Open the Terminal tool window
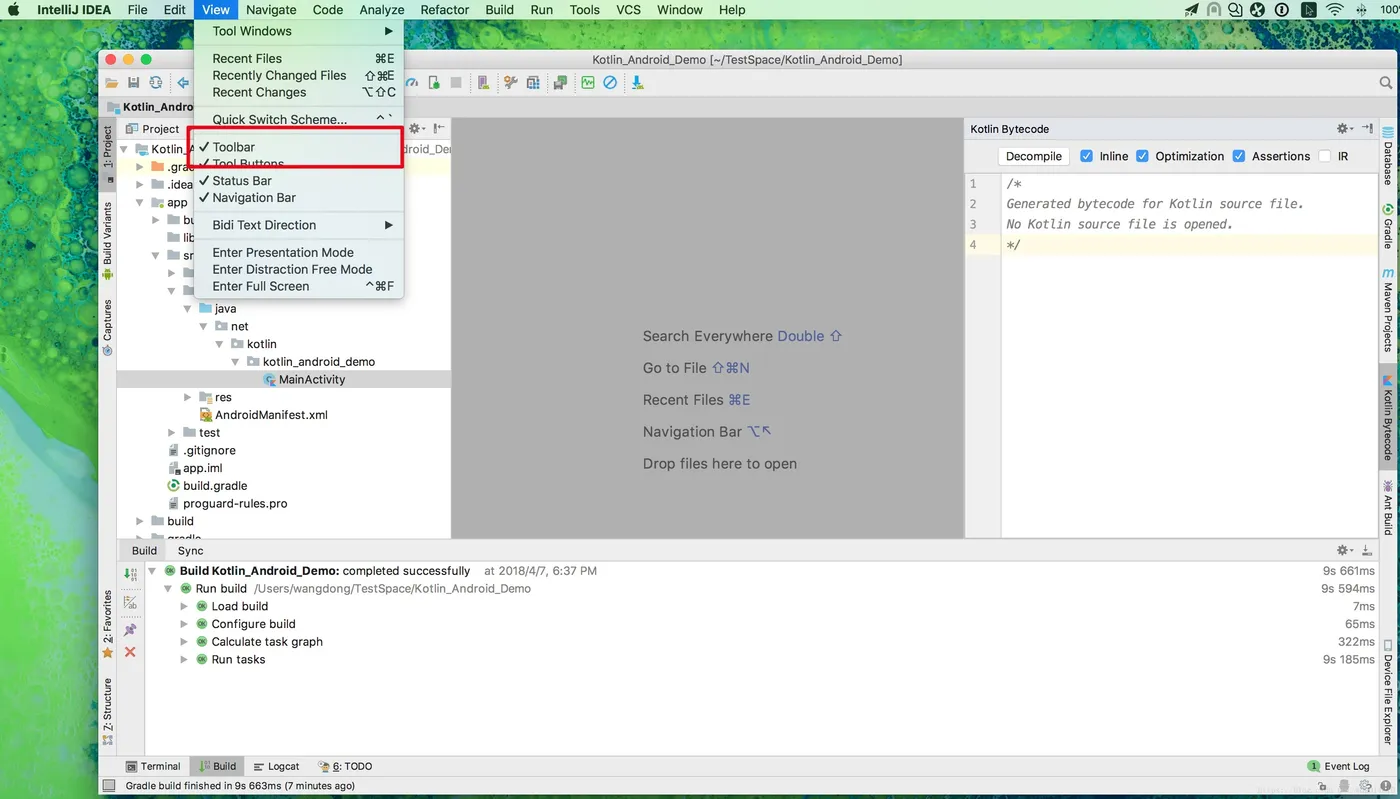The image size is (1400, 799). 153,766
